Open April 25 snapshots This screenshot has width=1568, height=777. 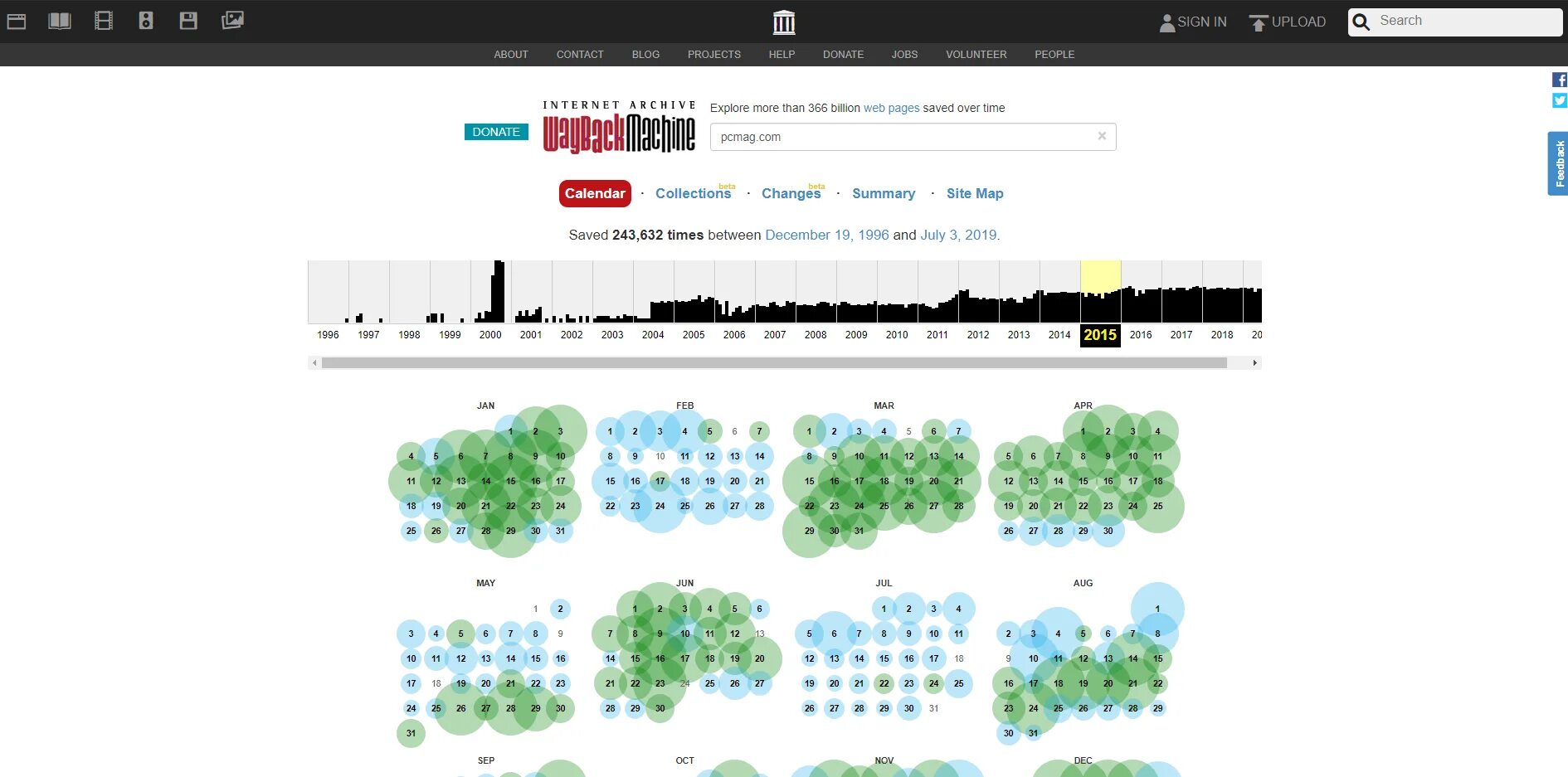pyautogui.click(x=1158, y=506)
